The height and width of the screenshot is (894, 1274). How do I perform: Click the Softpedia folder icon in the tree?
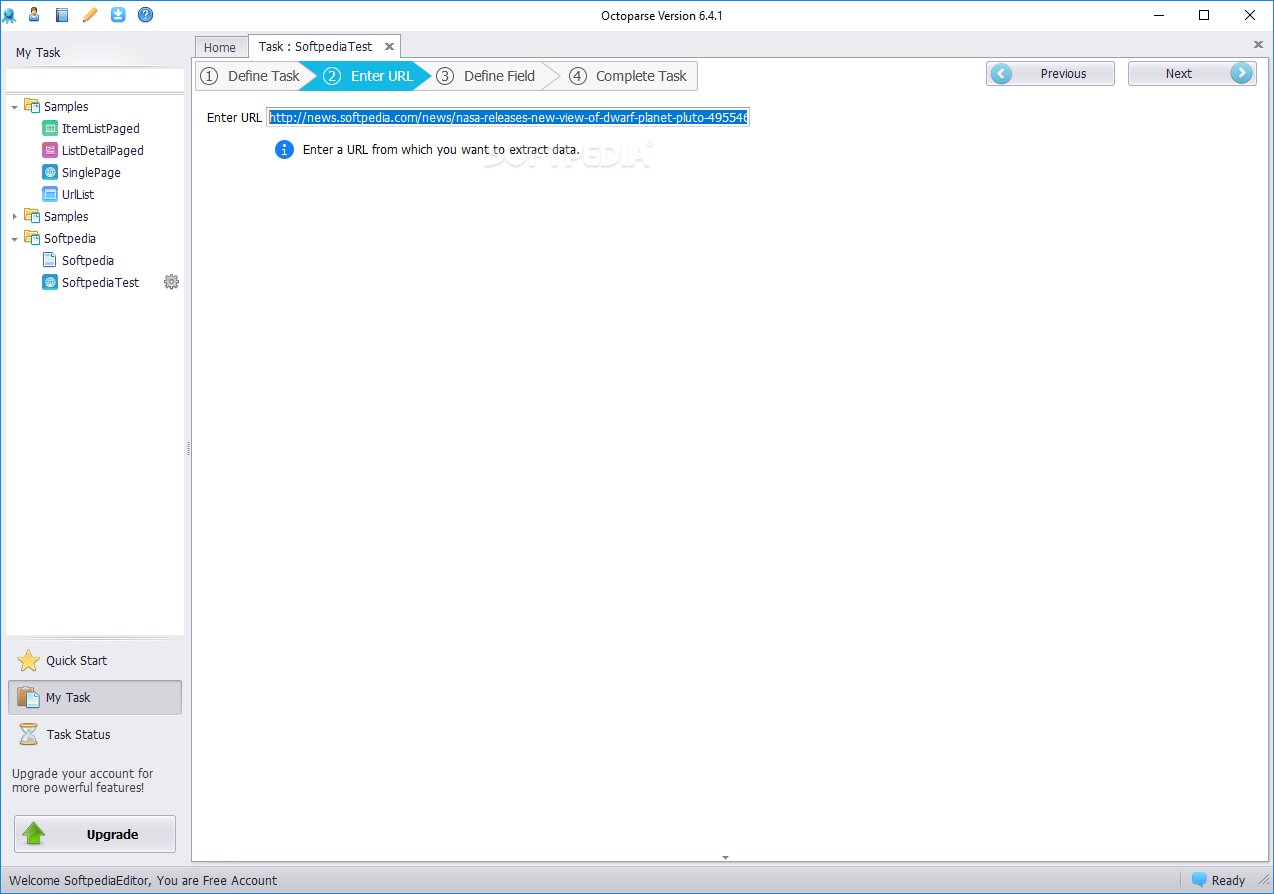pos(32,238)
